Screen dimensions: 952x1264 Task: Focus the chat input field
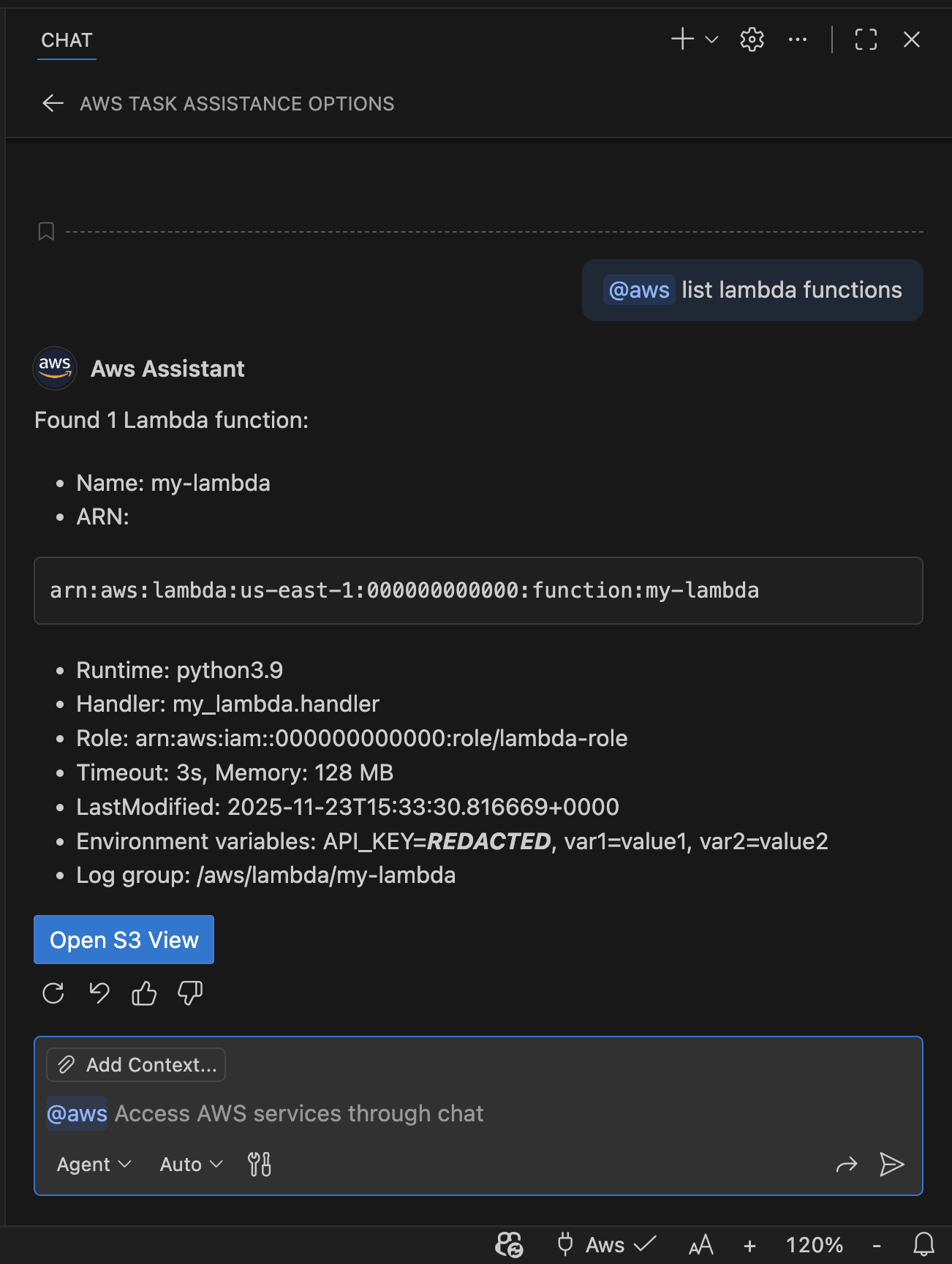[x=478, y=1113]
